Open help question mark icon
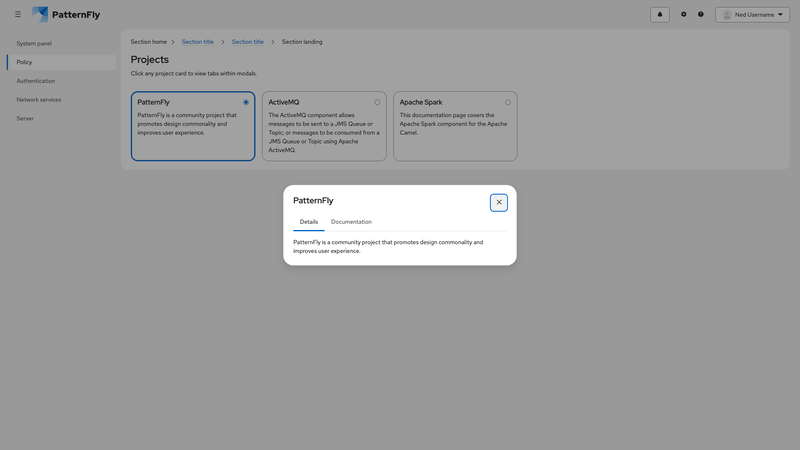This screenshot has height=450, width=800. tap(701, 14)
